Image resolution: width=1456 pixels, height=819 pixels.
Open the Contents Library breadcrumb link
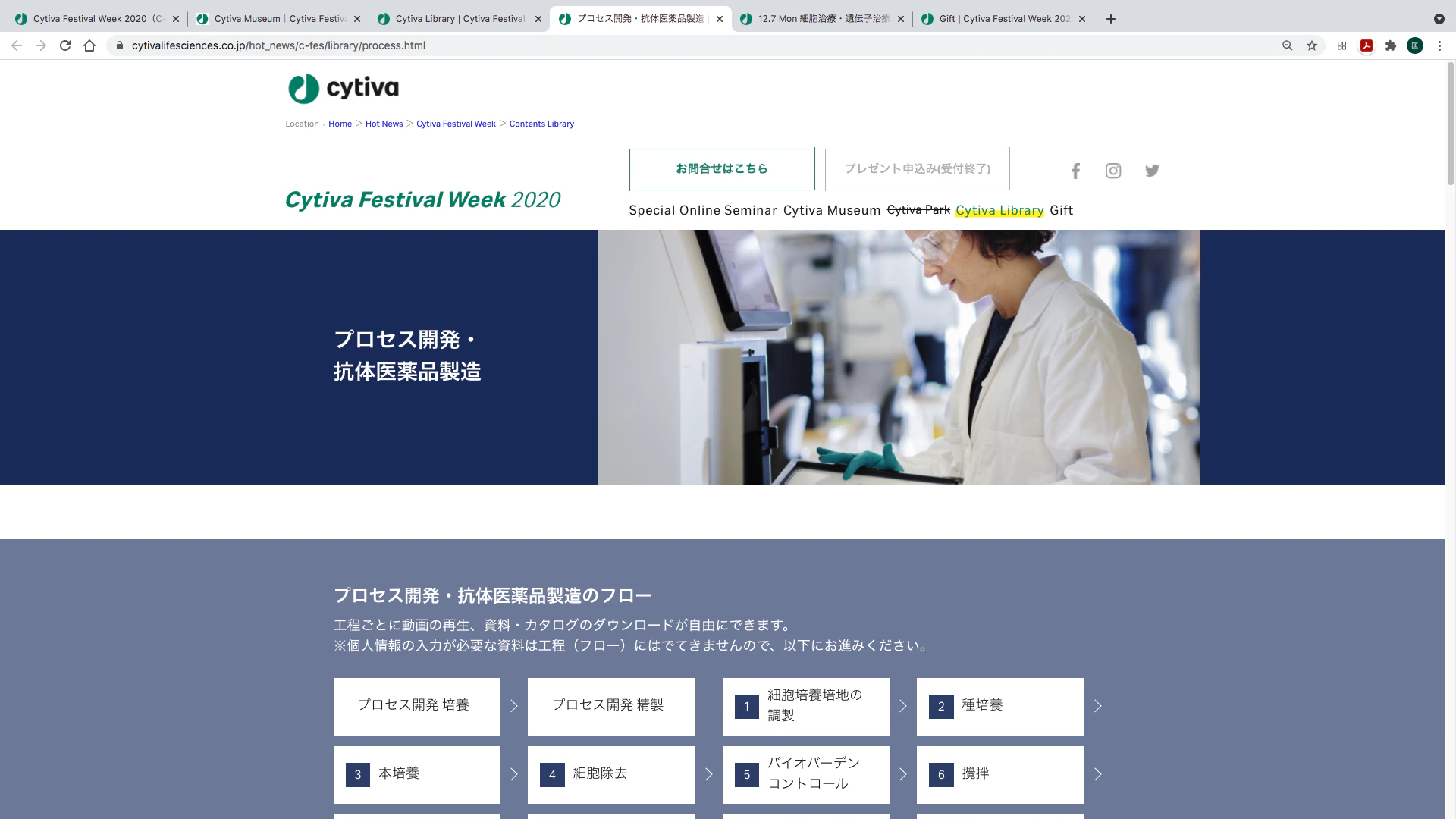(541, 124)
